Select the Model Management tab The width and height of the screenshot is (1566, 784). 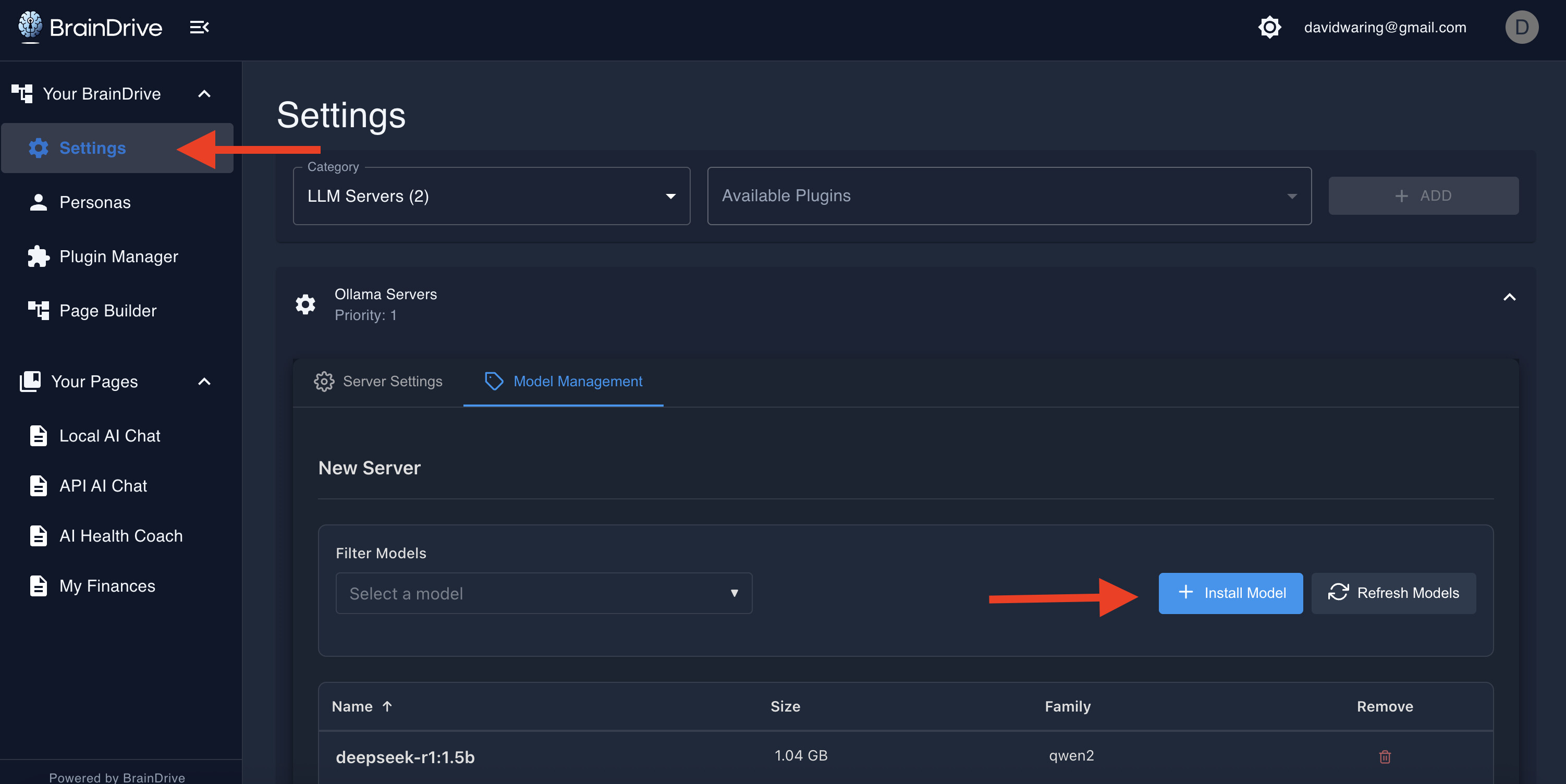pos(563,382)
